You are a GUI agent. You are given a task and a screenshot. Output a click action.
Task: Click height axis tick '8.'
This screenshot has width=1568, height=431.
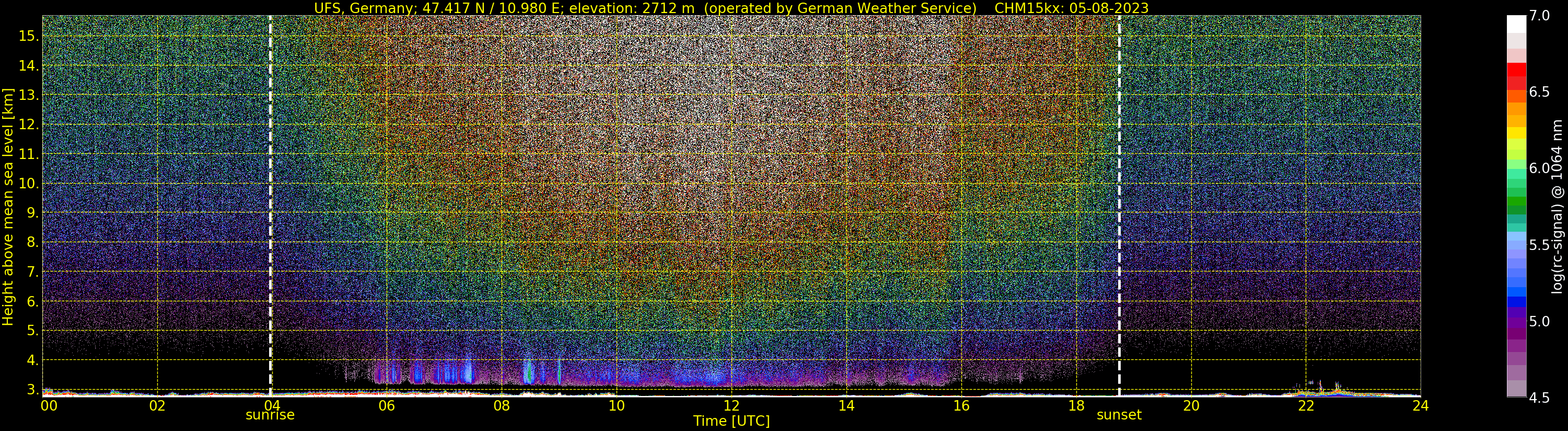pos(32,243)
